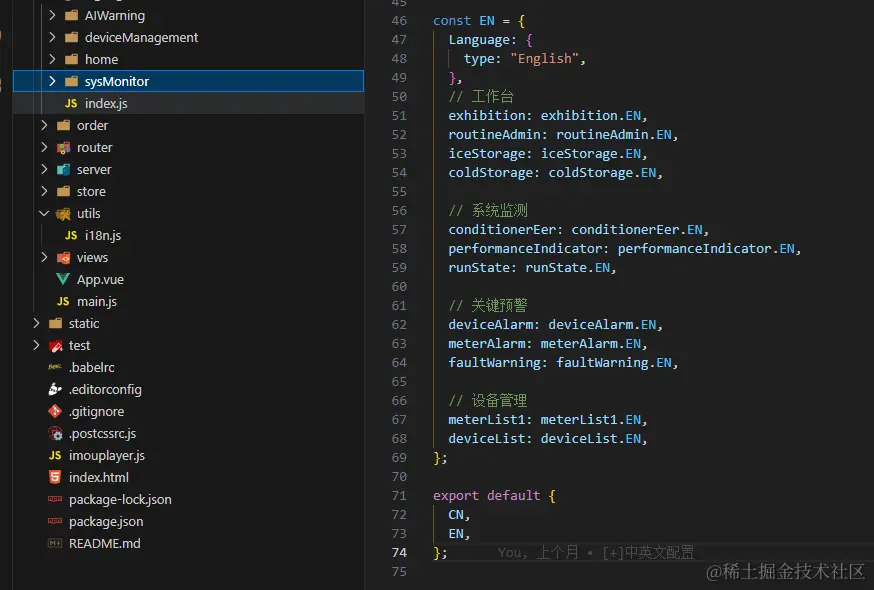The width and height of the screenshot is (874, 590).
Task: Click the utils folder icon
Action: pyautogui.click(x=64, y=214)
